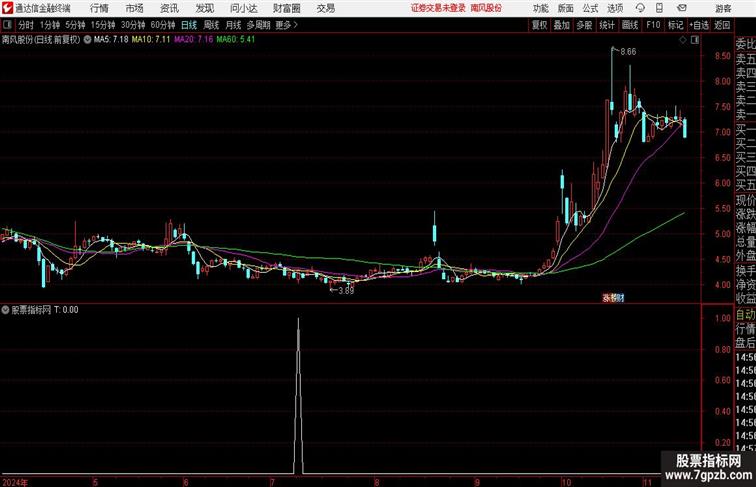Open the 版面 menu

[x=566, y=8]
